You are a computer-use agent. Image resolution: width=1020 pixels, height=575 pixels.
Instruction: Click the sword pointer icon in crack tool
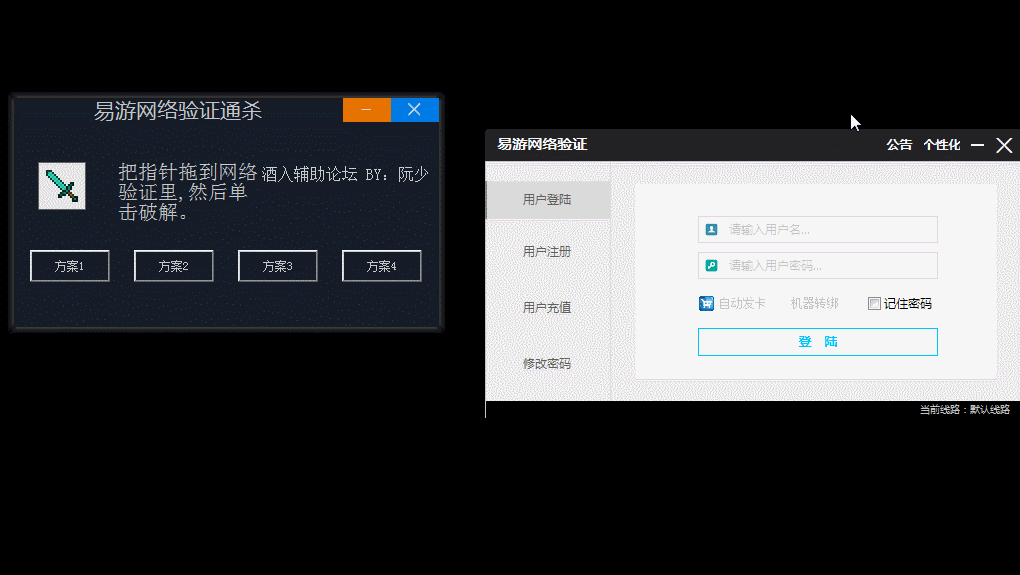[62, 186]
